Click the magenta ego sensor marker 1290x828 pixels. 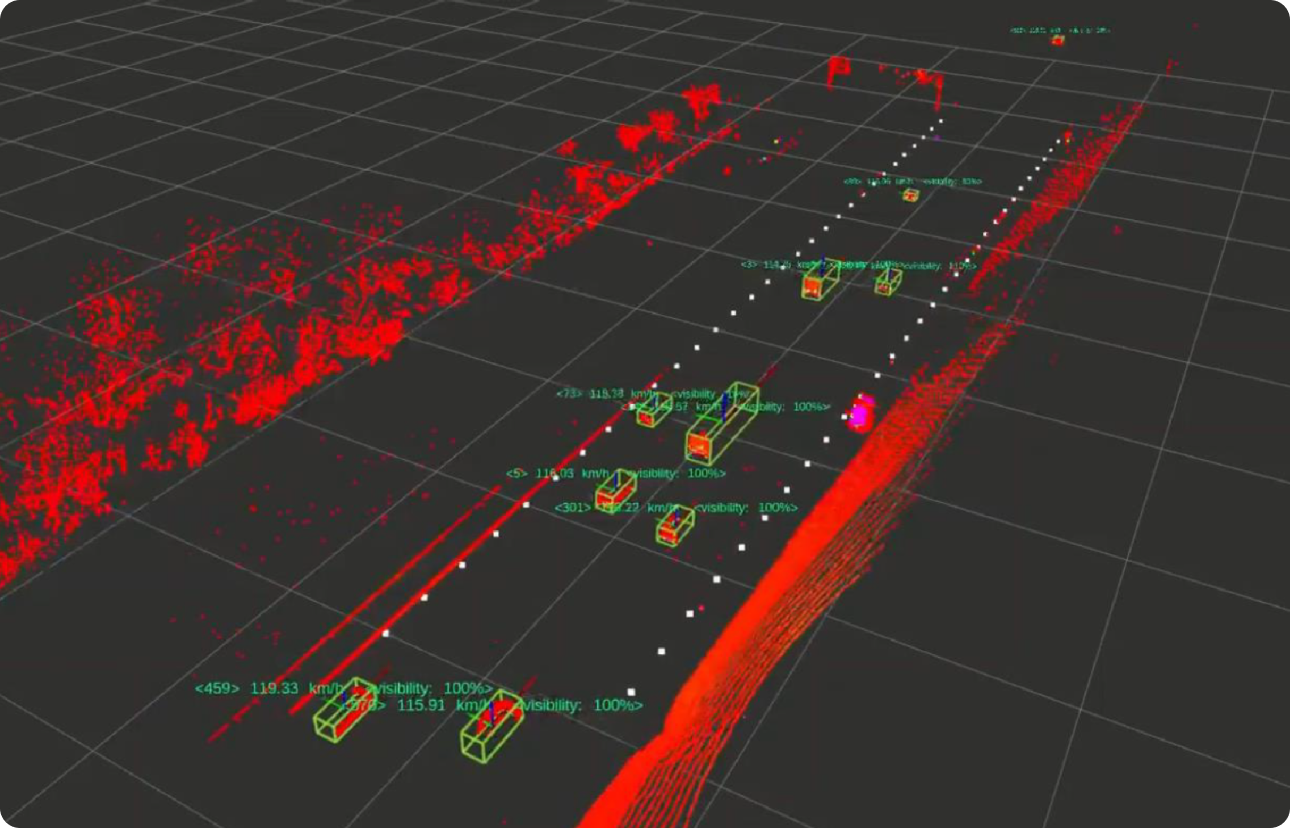point(859,414)
